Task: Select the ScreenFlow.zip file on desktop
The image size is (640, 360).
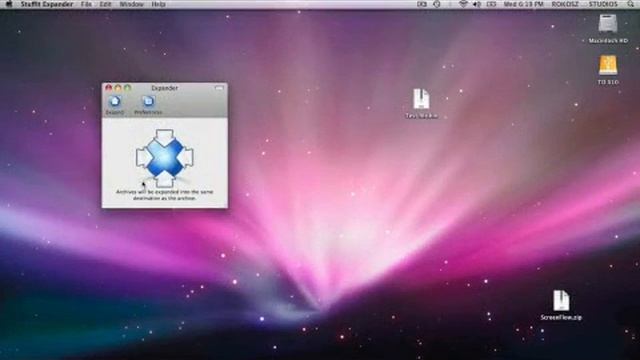Action: 561,305
